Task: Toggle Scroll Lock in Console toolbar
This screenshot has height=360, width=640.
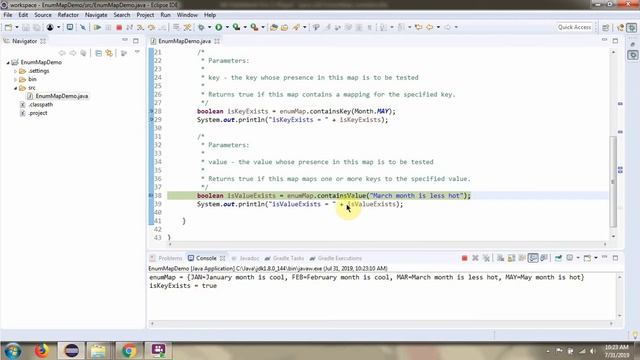Action: tap(511, 258)
